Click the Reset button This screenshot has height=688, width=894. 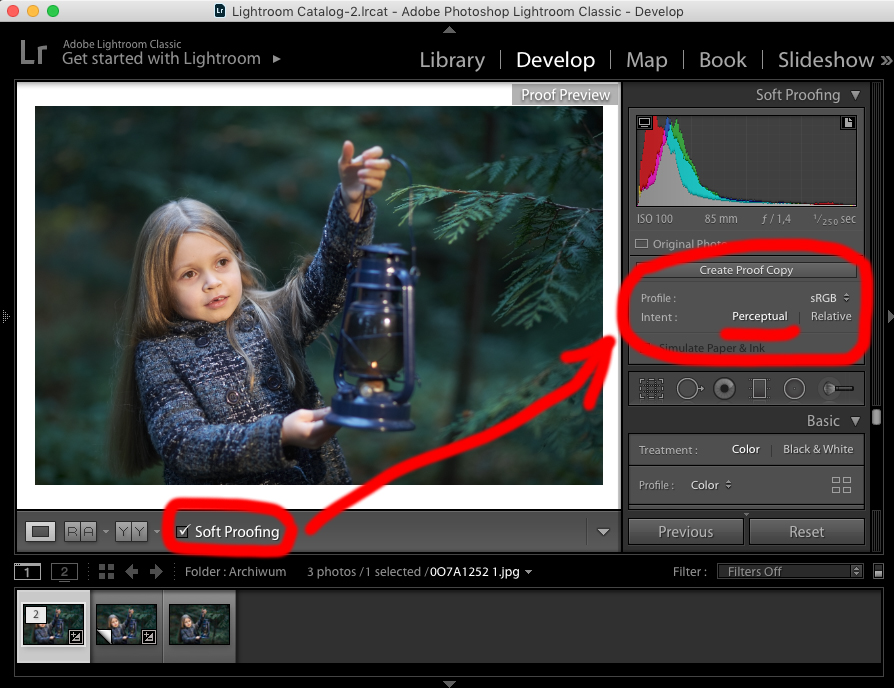(x=806, y=532)
